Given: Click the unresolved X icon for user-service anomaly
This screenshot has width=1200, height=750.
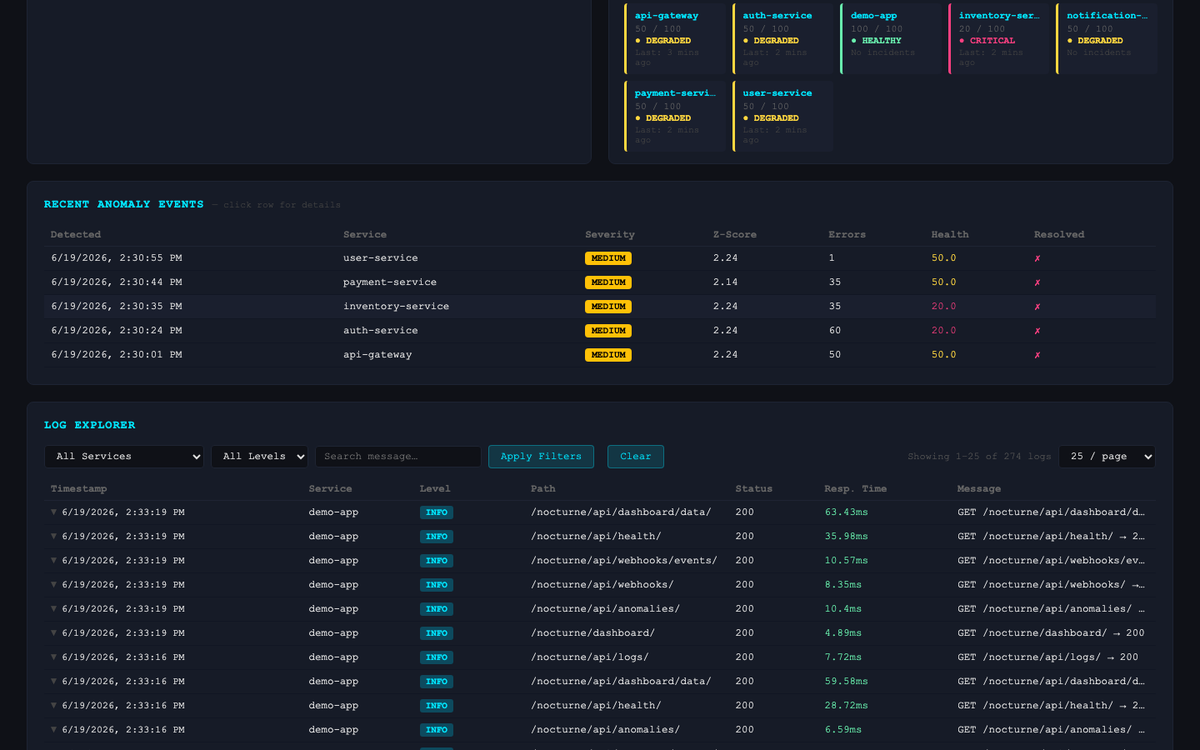Looking at the screenshot, I should coord(1037,258).
